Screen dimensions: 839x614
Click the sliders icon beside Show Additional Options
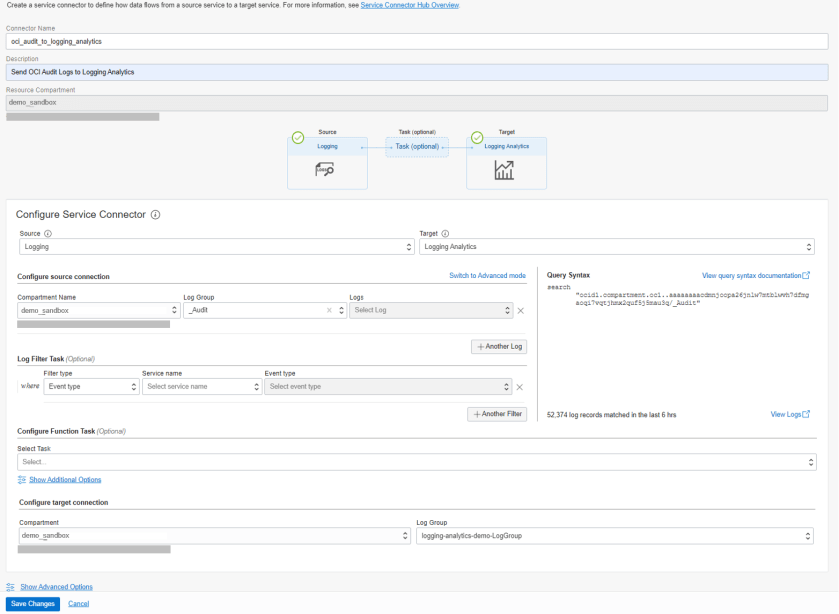[22, 479]
